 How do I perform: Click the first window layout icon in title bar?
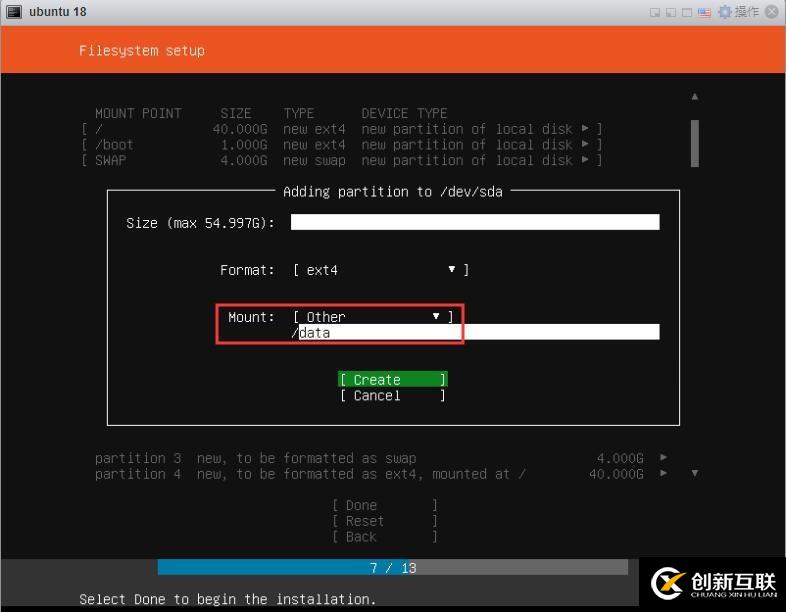655,13
